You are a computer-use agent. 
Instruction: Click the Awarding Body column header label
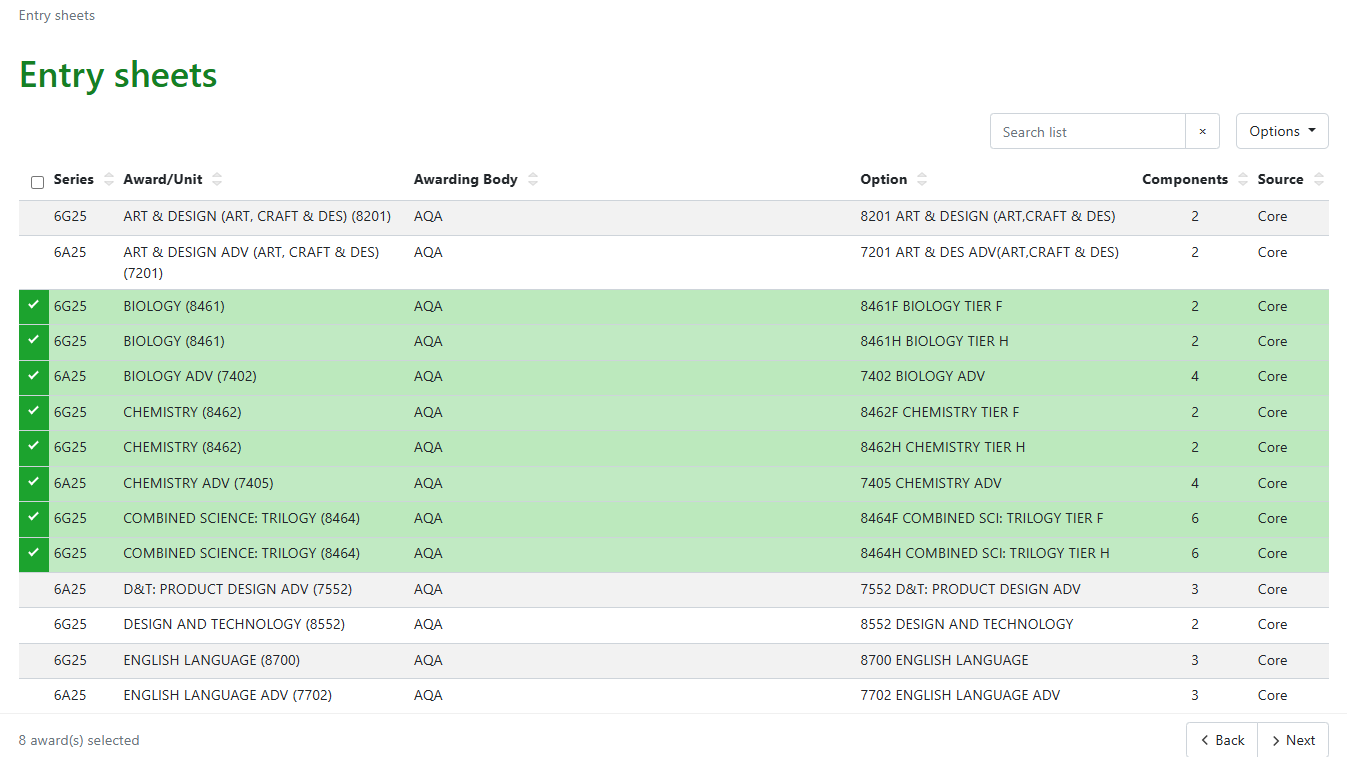(466, 180)
